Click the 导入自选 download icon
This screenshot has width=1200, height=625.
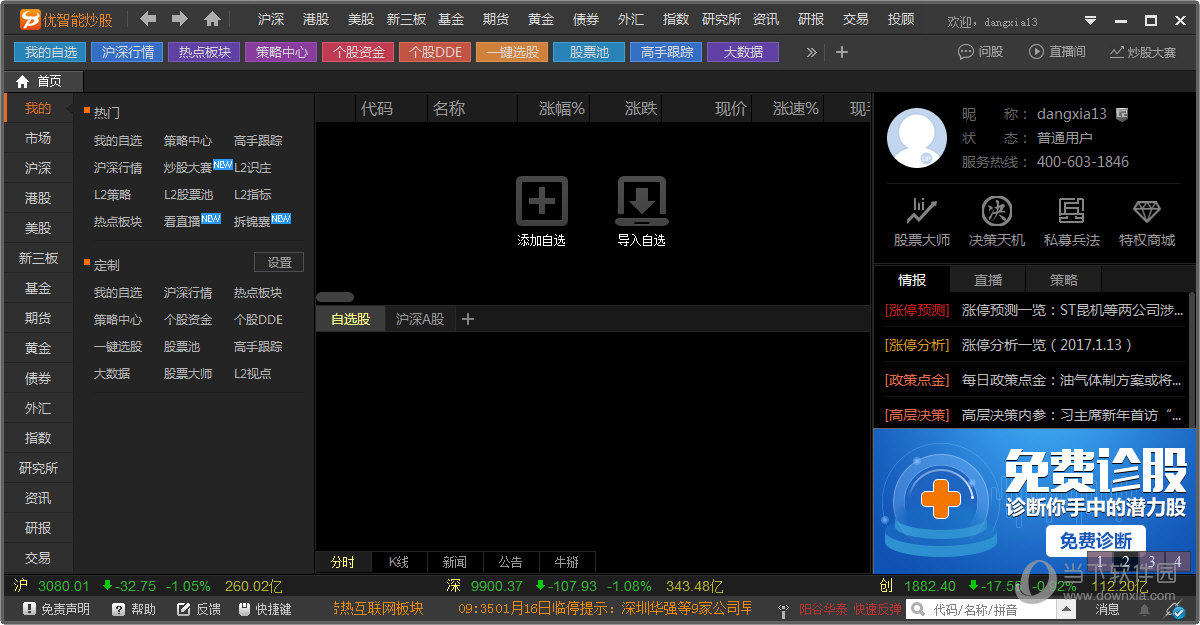641,200
